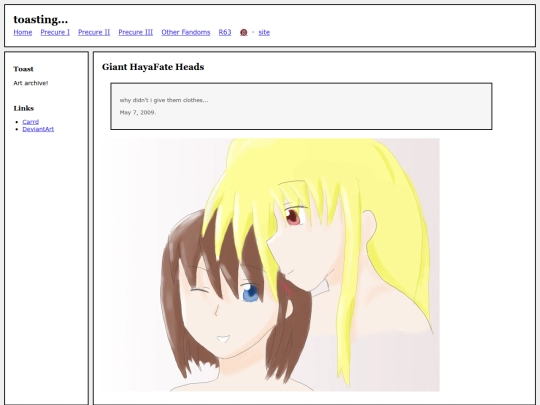The image size is (540, 405).
Task: Select the R63 navigation link
Action: pyautogui.click(x=225, y=32)
